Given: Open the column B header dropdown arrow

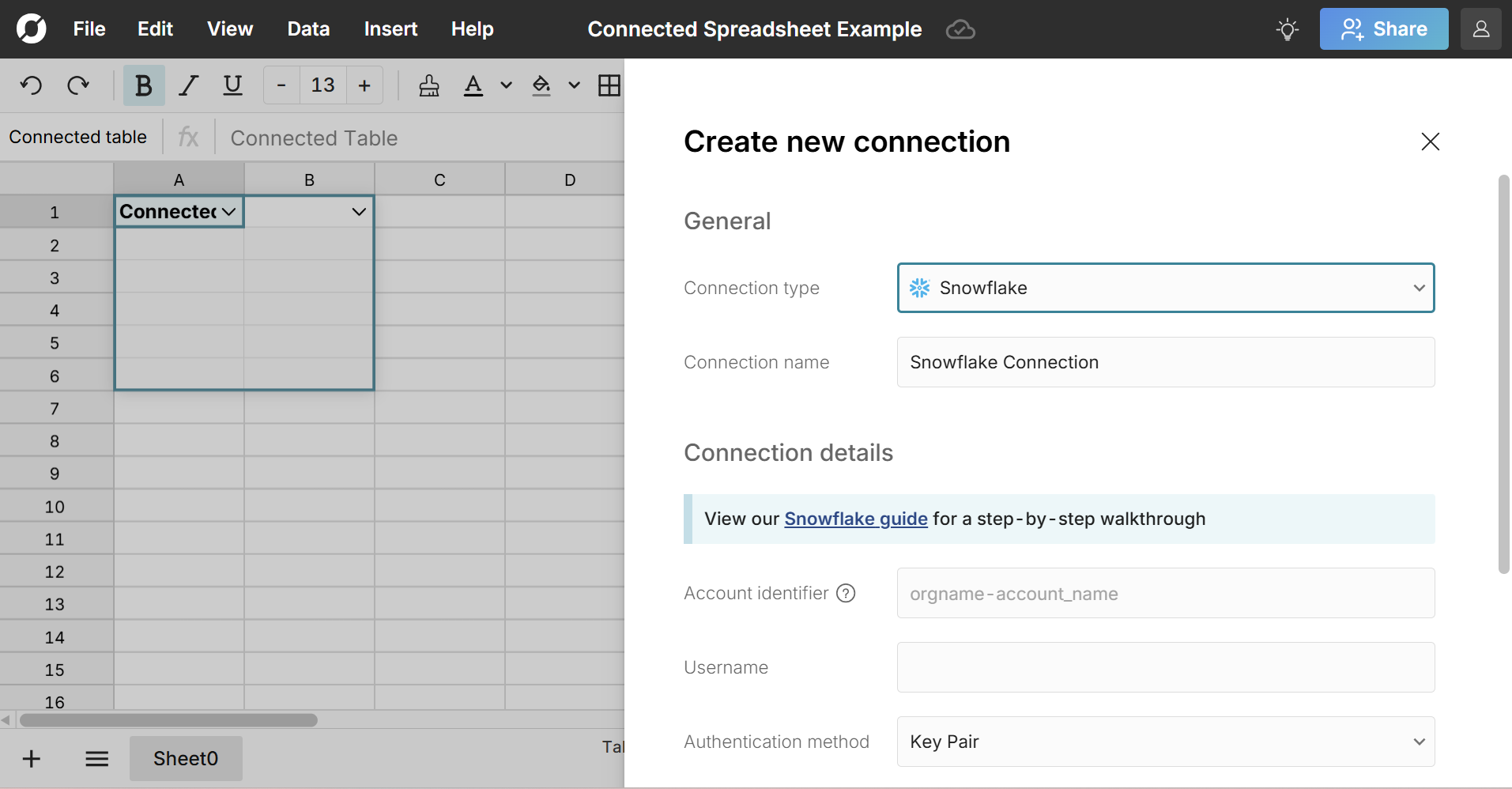Looking at the screenshot, I should pyautogui.click(x=359, y=212).
